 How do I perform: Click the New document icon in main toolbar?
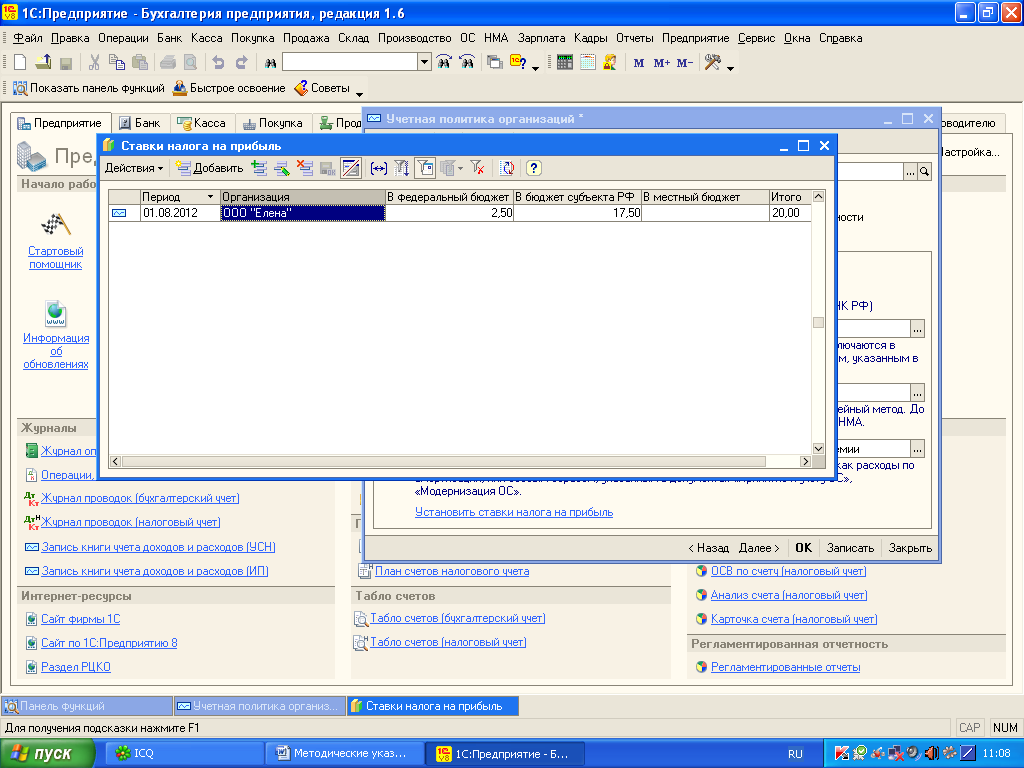[20, 63]
